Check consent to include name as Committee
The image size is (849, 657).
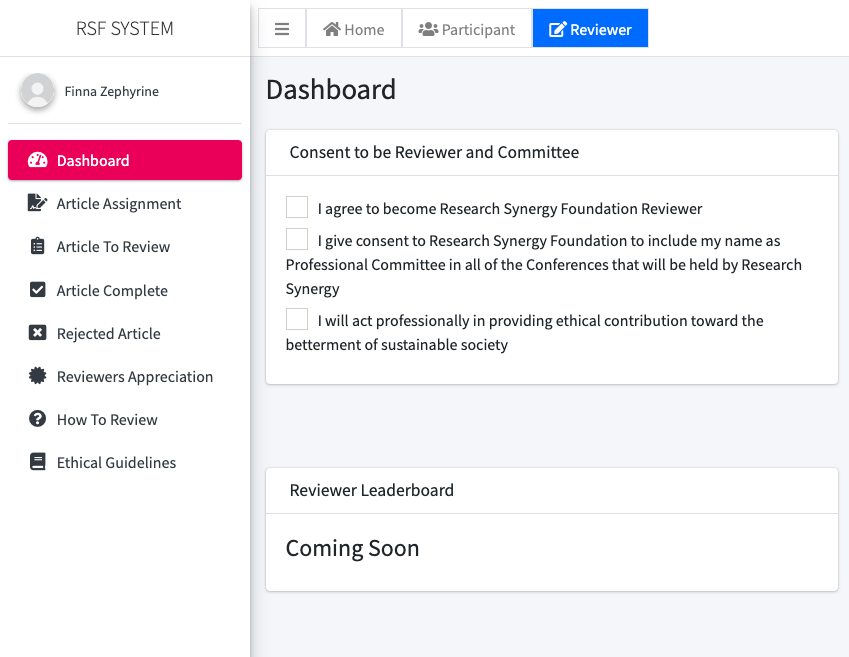point(297,239)
